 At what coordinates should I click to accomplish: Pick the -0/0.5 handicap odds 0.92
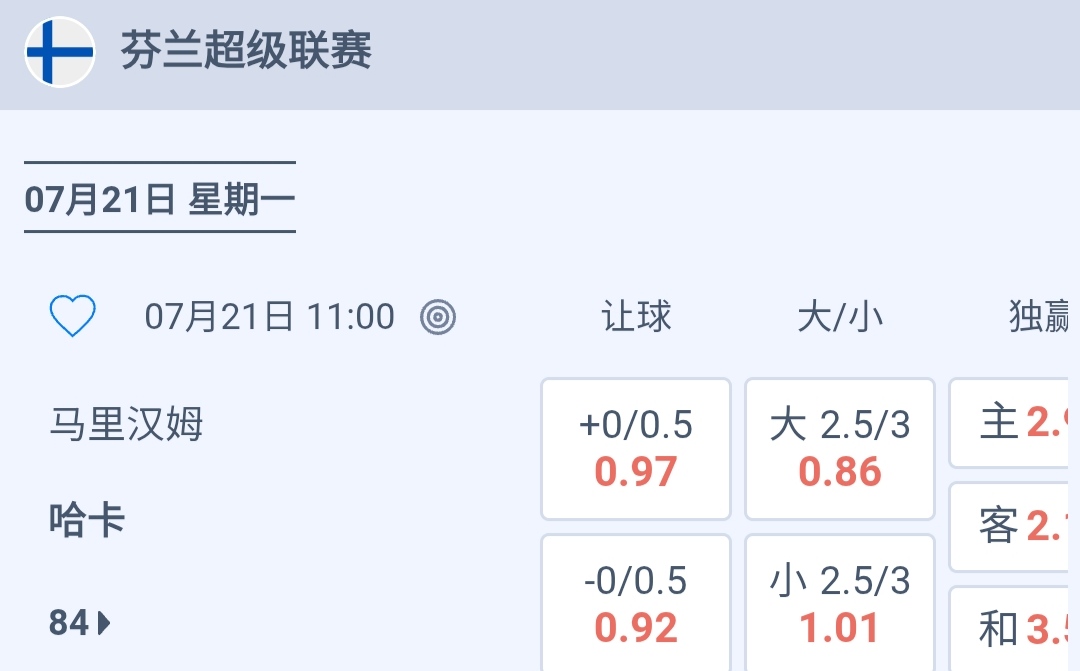[636, 604]
